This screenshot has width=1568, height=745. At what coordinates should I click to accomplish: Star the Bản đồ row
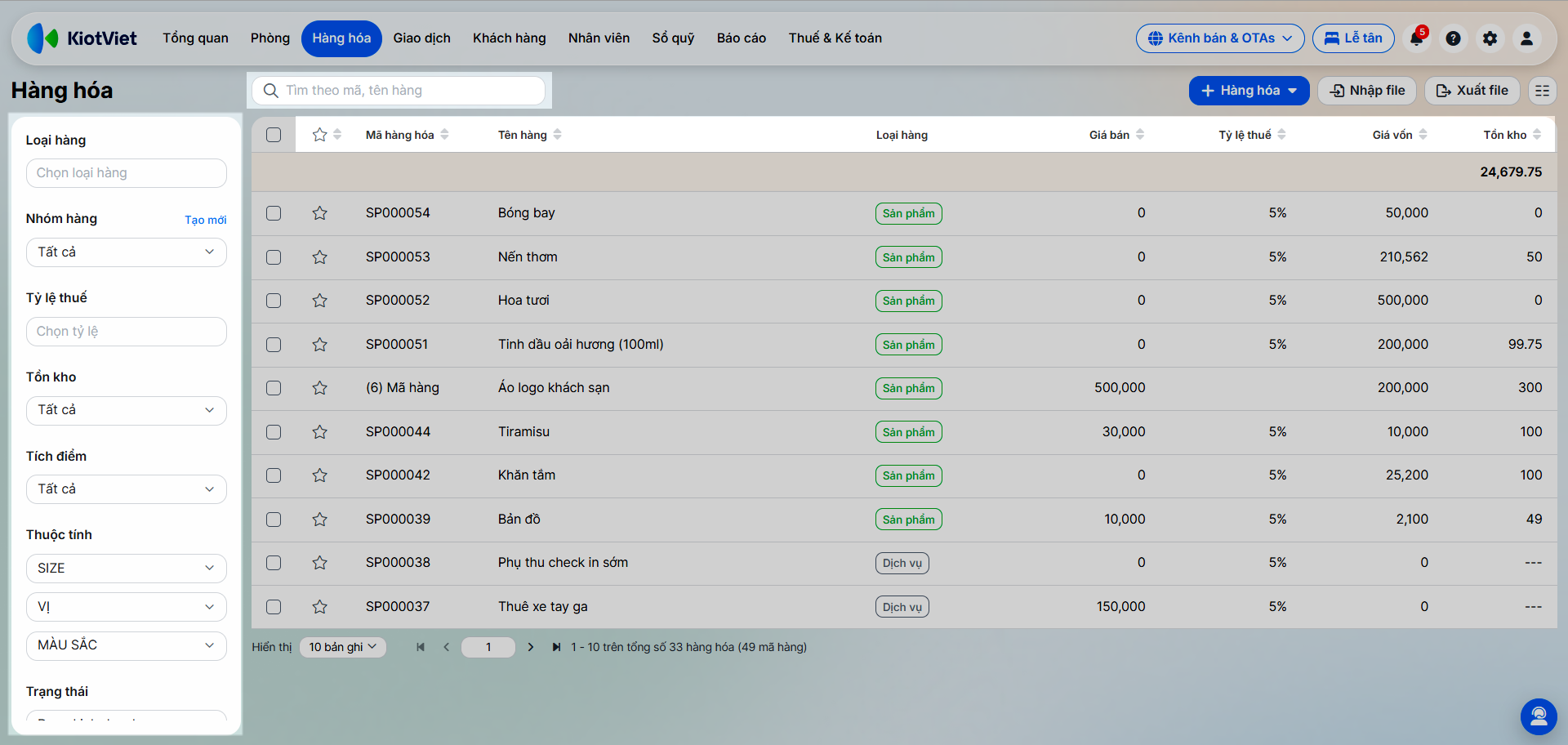(x=319, y=520)
